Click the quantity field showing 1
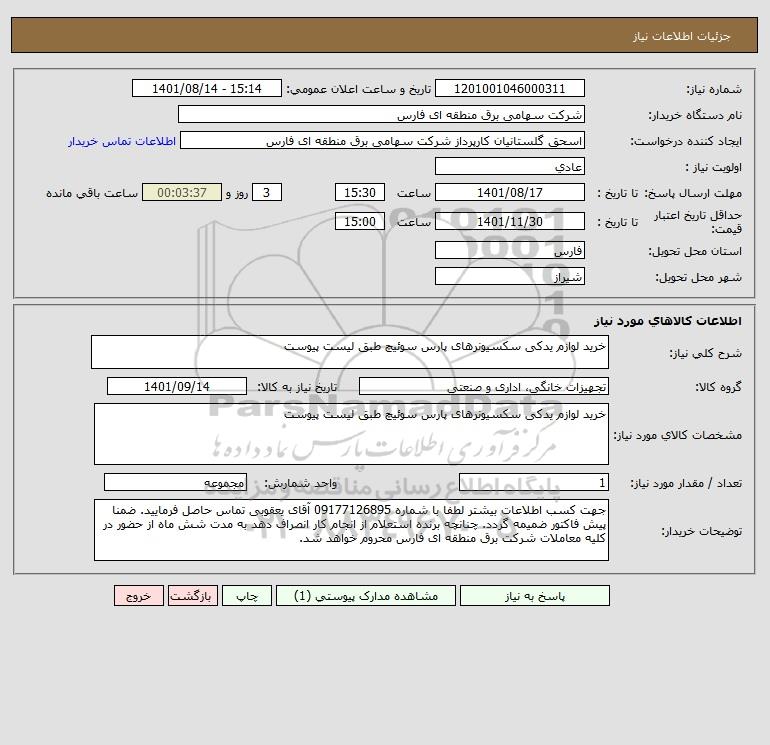770x745 pixels. pyautogui.click(x=534, y=483)
